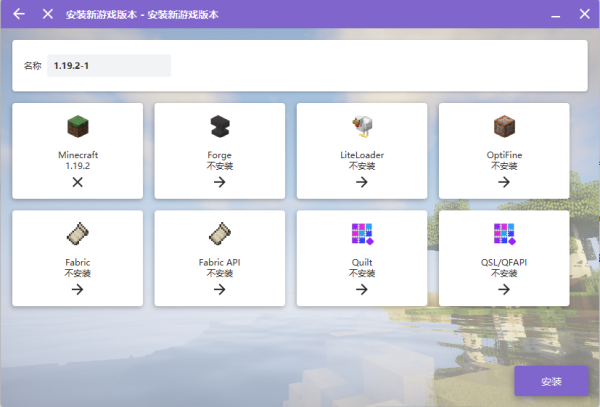Screen dimensions: 600x407
Task: Open Forge version selection arrow
Action: pos(220,182)
